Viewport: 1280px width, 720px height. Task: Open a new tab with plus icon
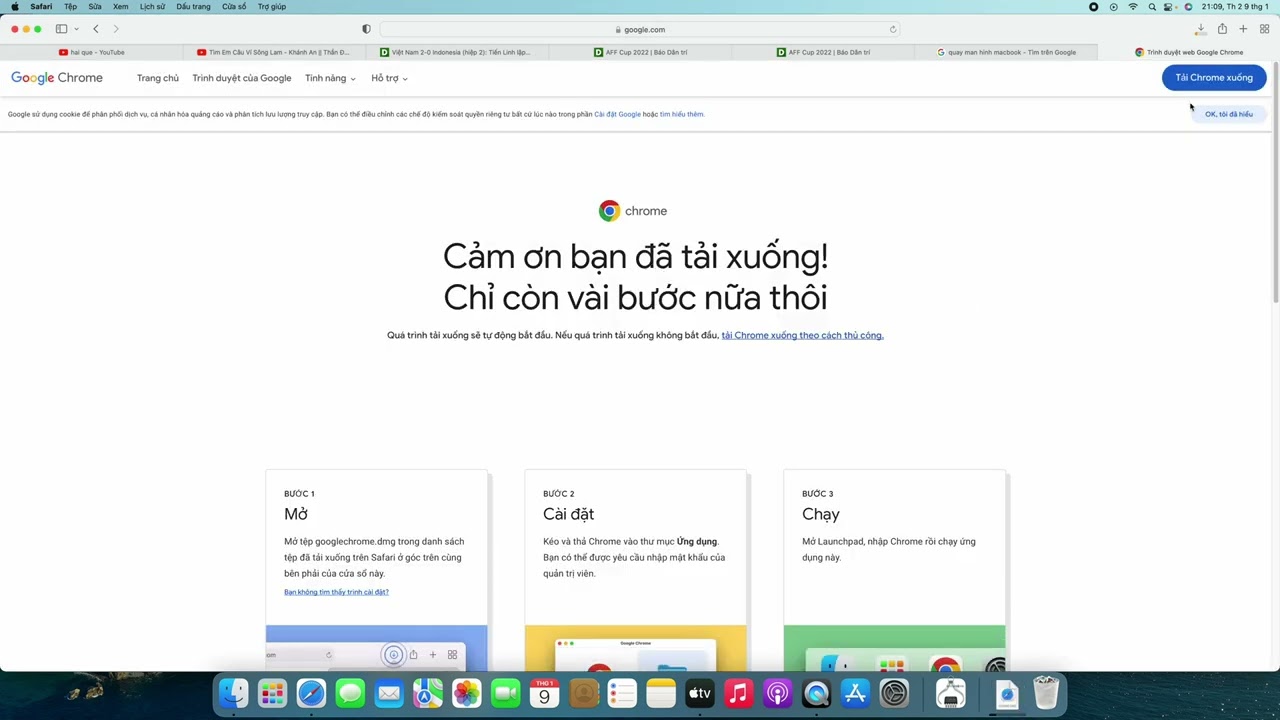tap(1243, 29)
